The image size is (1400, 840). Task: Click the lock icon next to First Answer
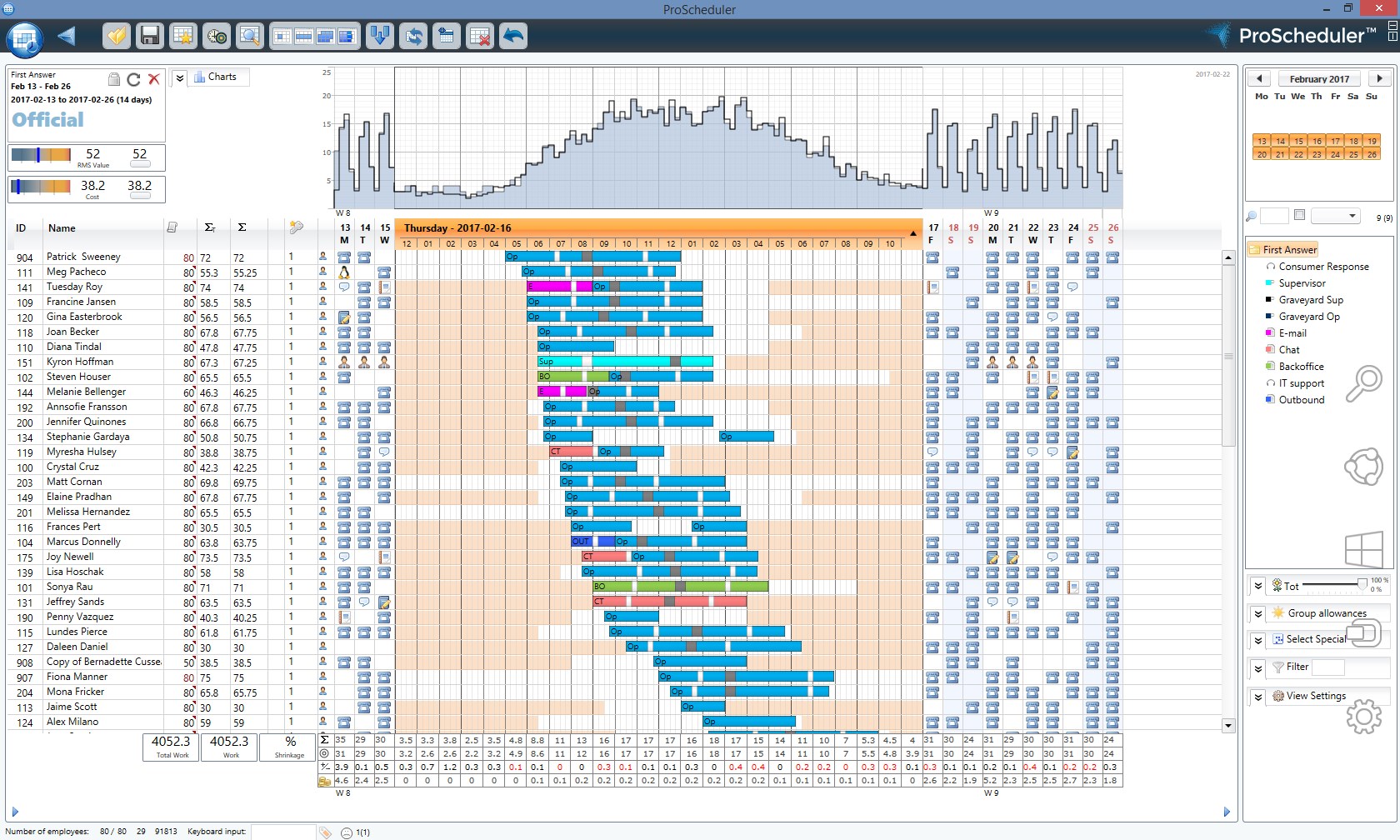point(114,79)
